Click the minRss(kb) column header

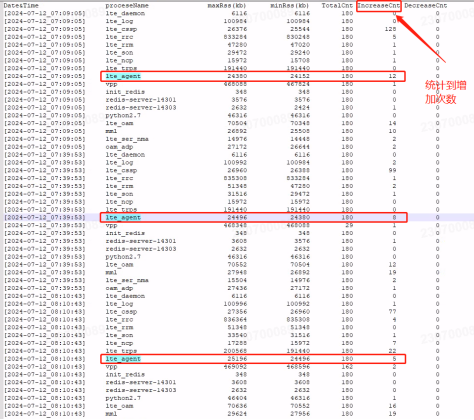coord(290,6)
